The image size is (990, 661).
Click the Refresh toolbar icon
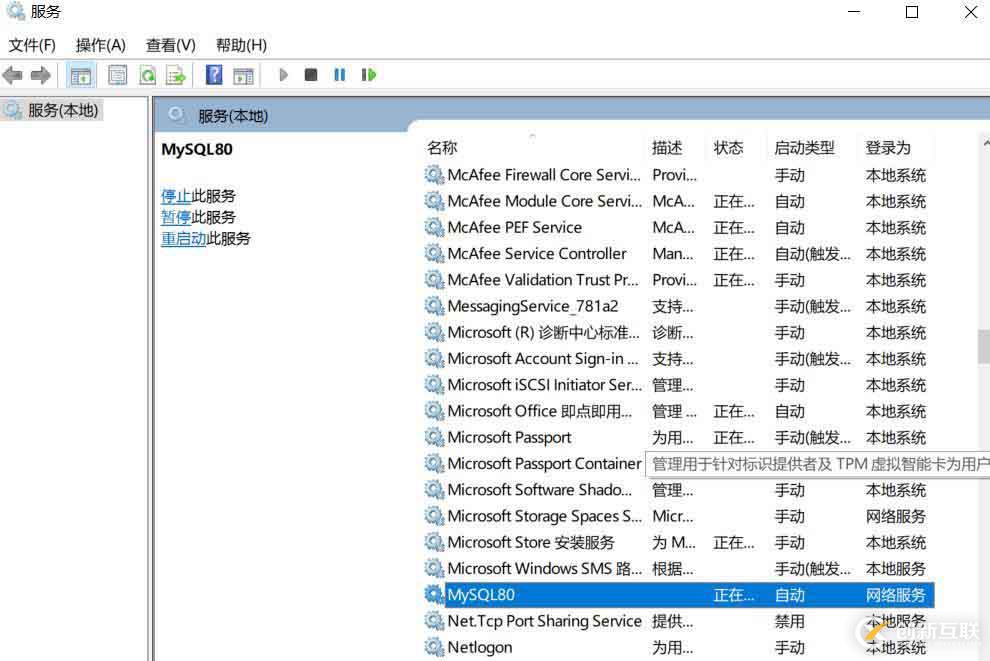click(147, 76)
